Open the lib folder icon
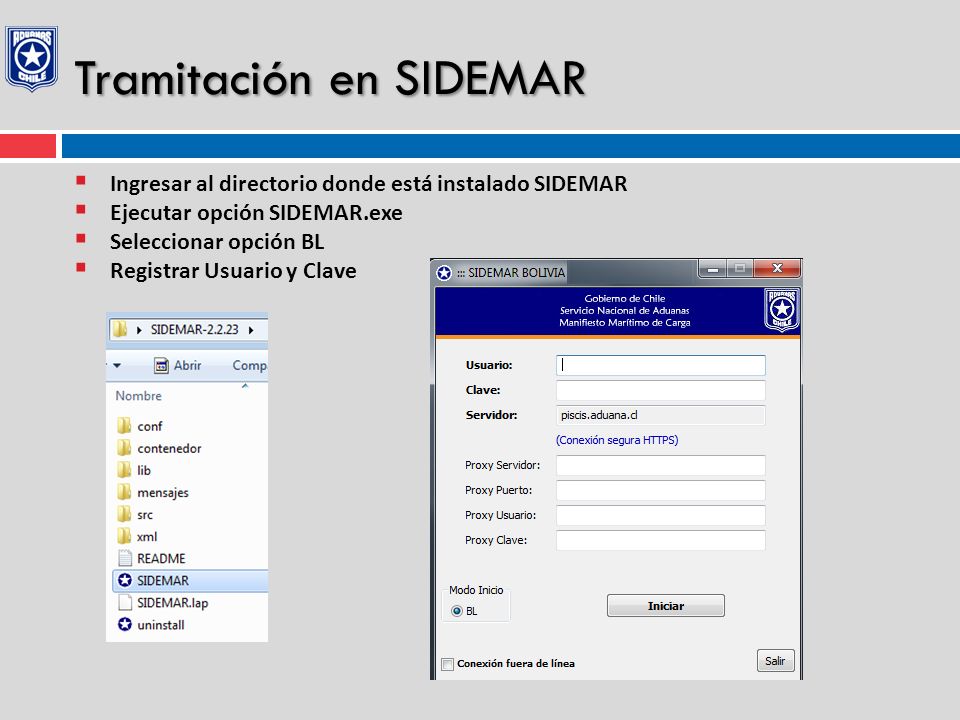This screenshot has height=720, width=960. pos(124,470)
